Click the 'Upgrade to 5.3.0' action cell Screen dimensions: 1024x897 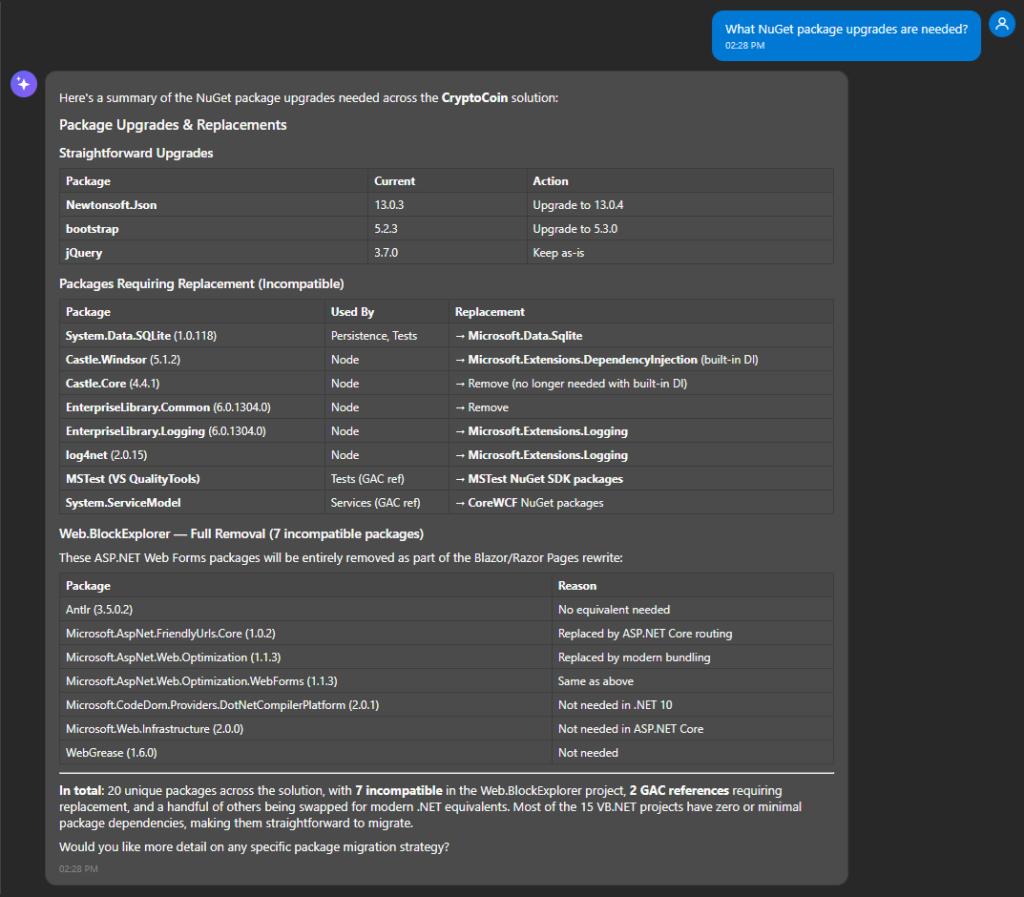pos(680,229)
